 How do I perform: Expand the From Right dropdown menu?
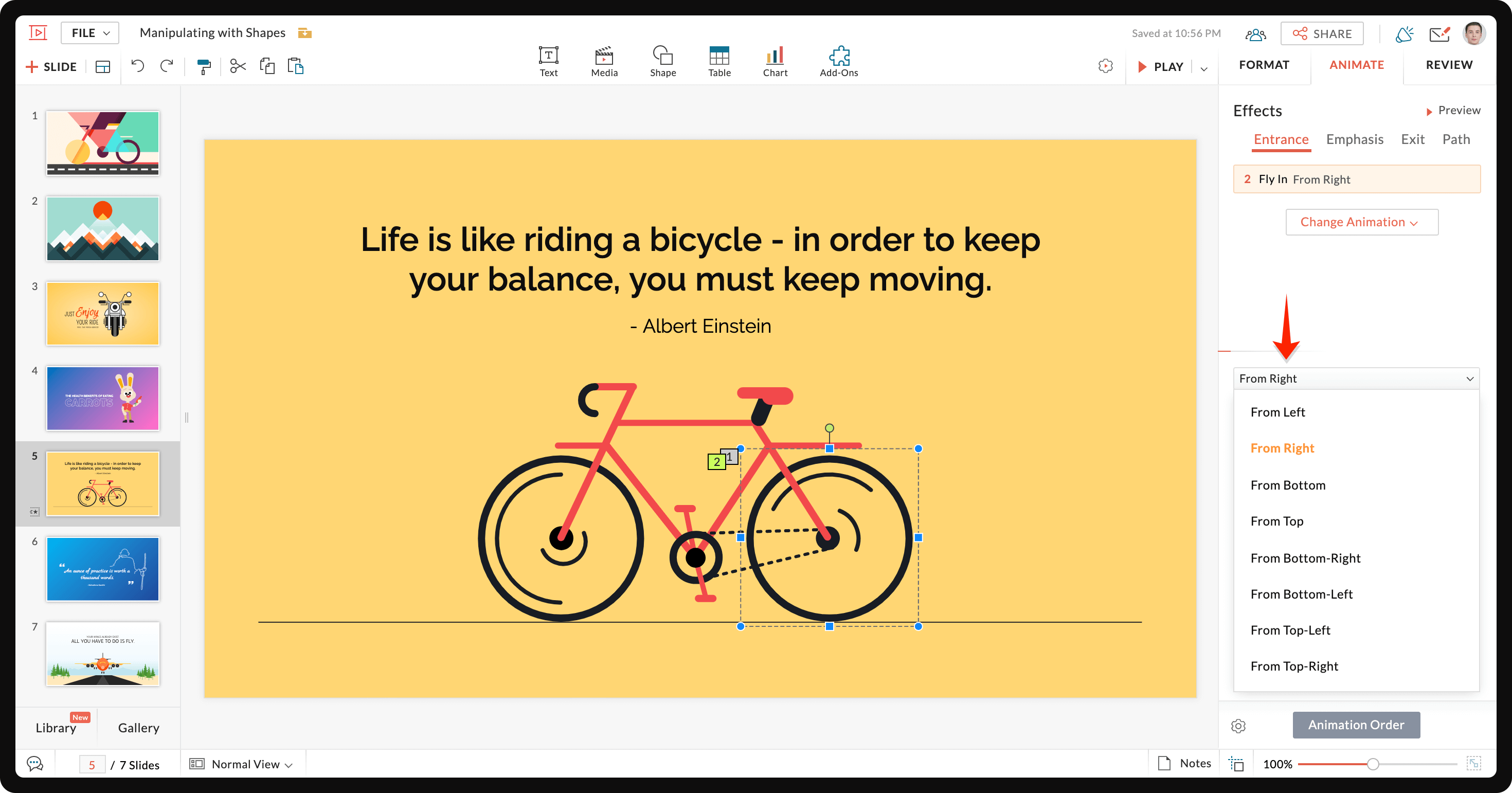[x=1355, y=378]
